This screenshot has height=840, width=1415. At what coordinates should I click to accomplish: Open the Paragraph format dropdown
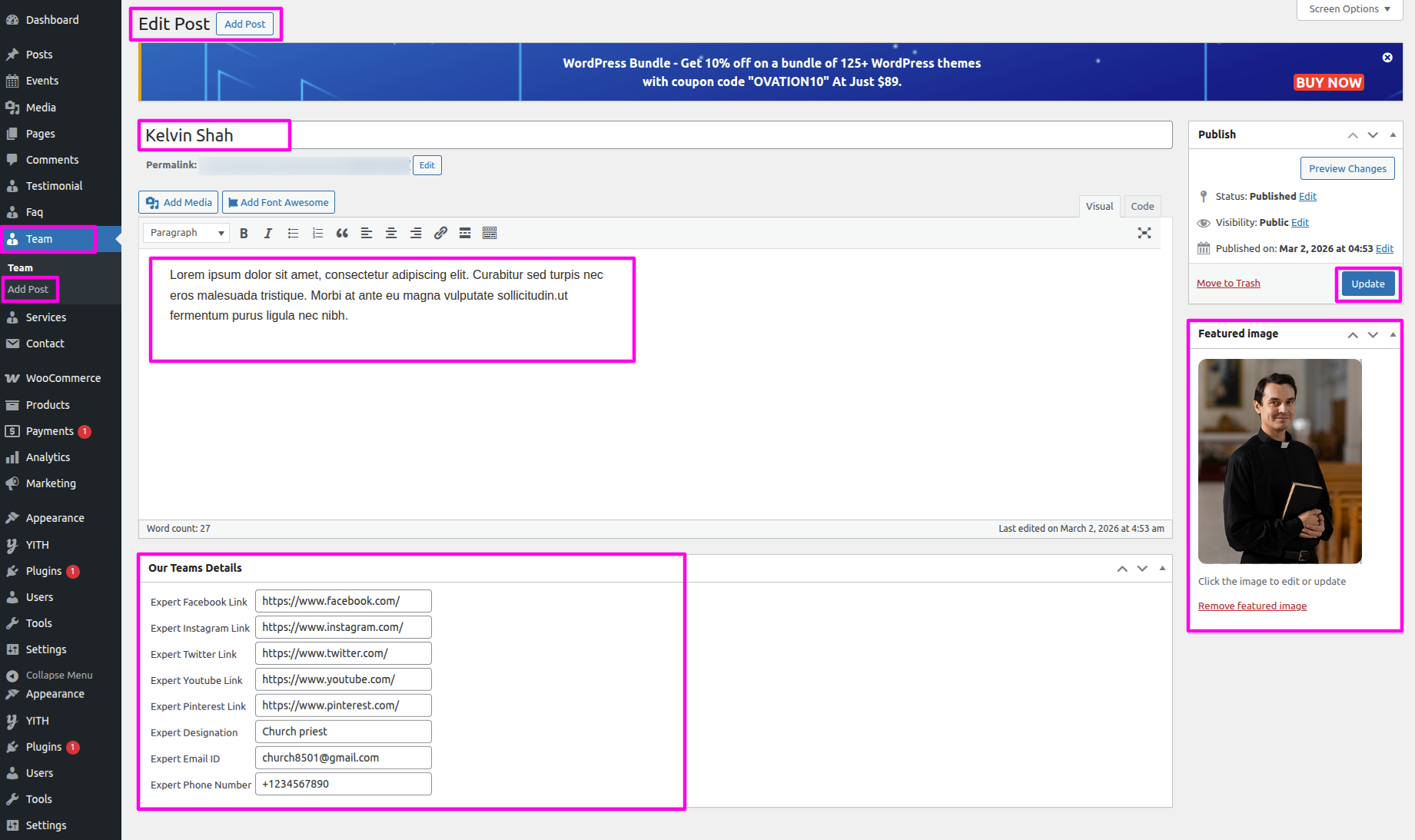coord(187,233)
